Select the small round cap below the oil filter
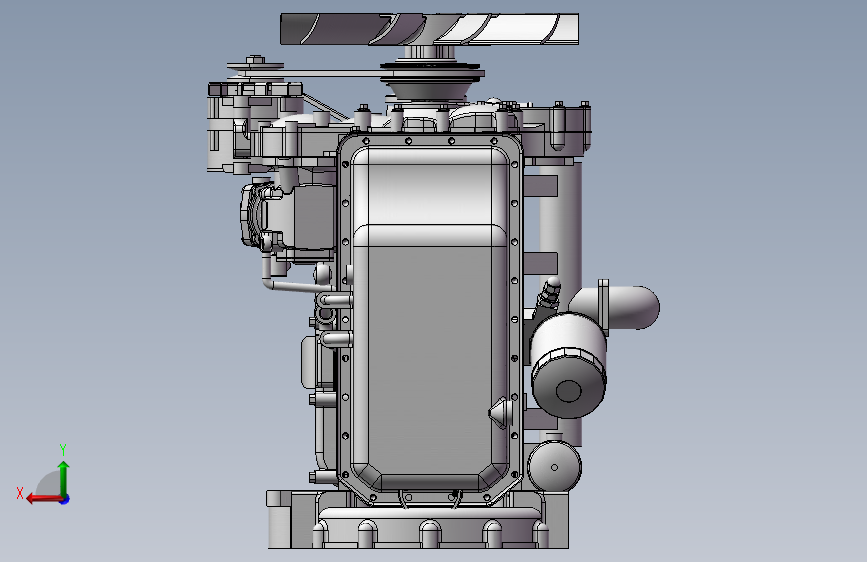 554,466
